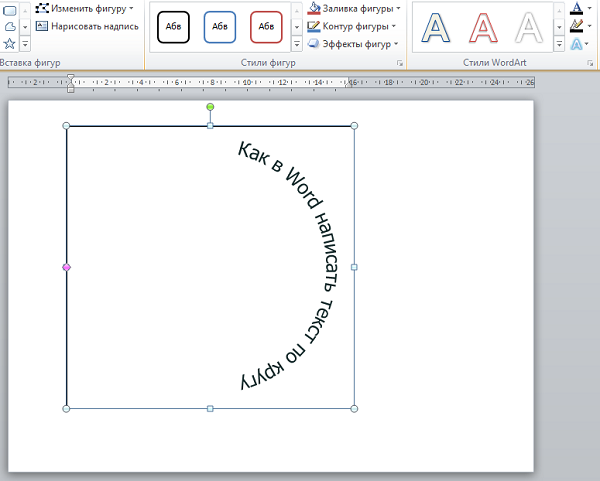600x481 pixels.
Task: Click the Shape Effects icon
Action: [x=314, y=44]
